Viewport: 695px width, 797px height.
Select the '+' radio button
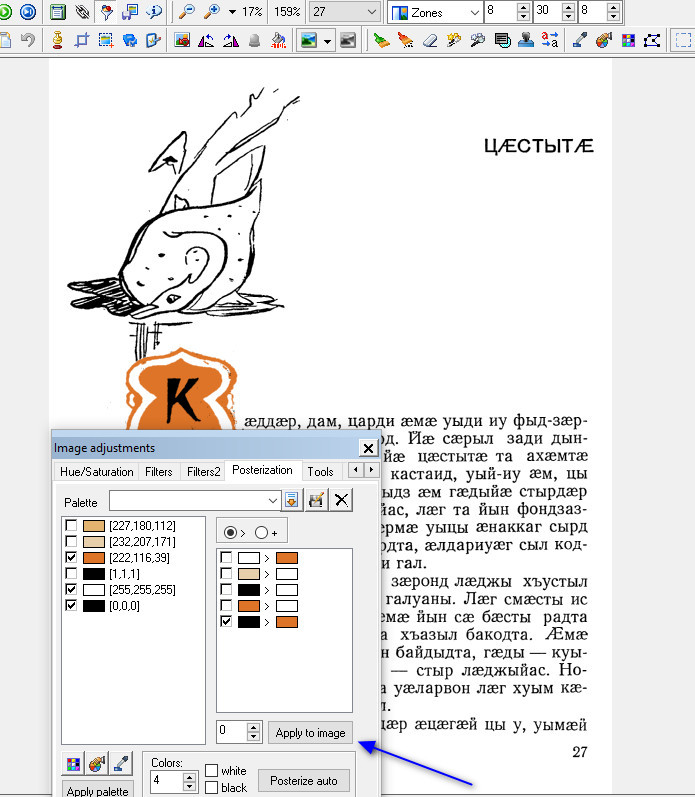tap(262, 533)
